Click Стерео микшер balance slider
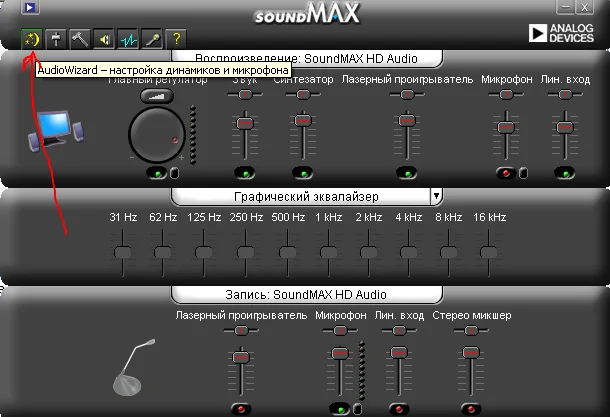 tap(471, 331)
